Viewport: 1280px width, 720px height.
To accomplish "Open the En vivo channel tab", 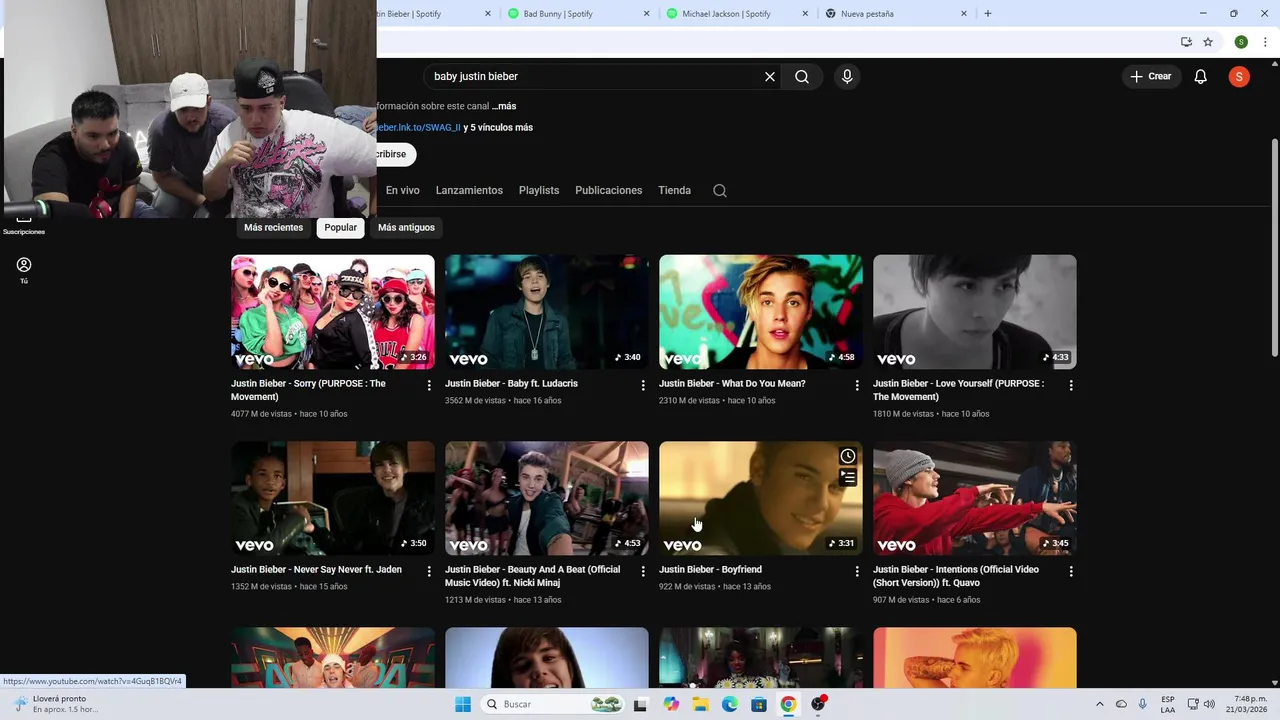I will 403,190.
